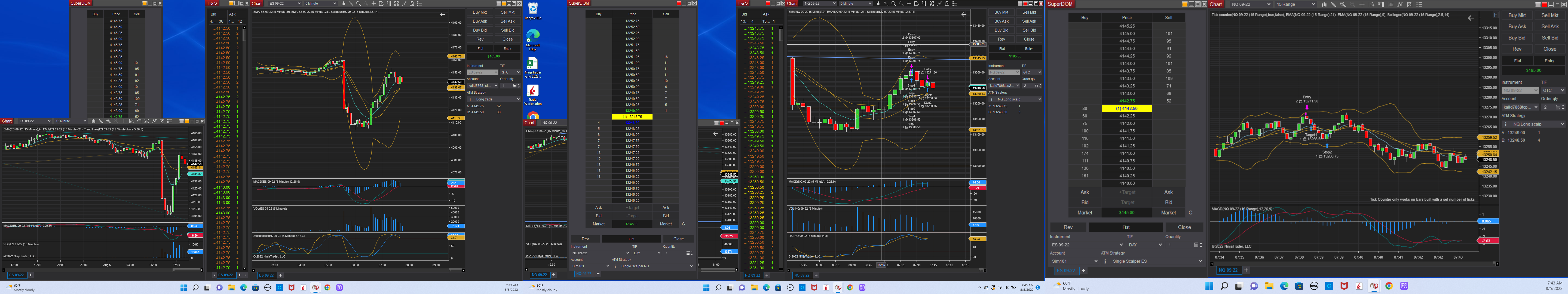Expand the Single Scalper ES strategy dropdown
1568x294 pixels.
(x=1200, y=261)
